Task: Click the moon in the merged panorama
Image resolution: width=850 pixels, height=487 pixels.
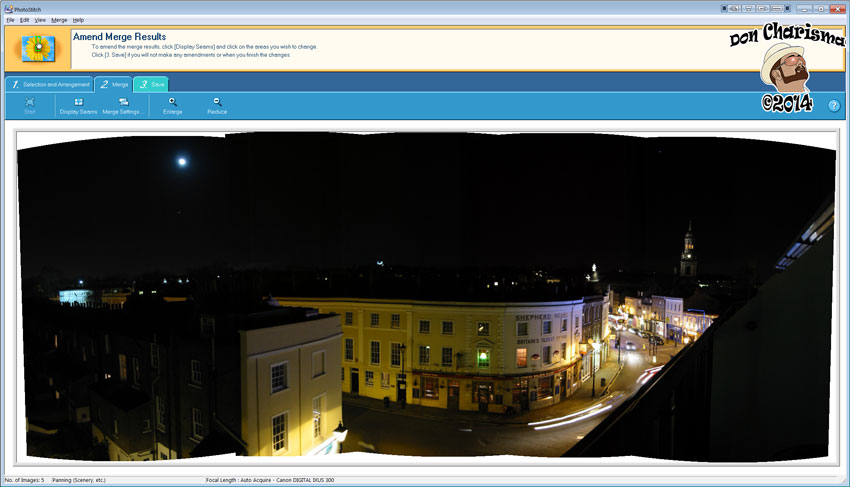Action: coord(181,160)
